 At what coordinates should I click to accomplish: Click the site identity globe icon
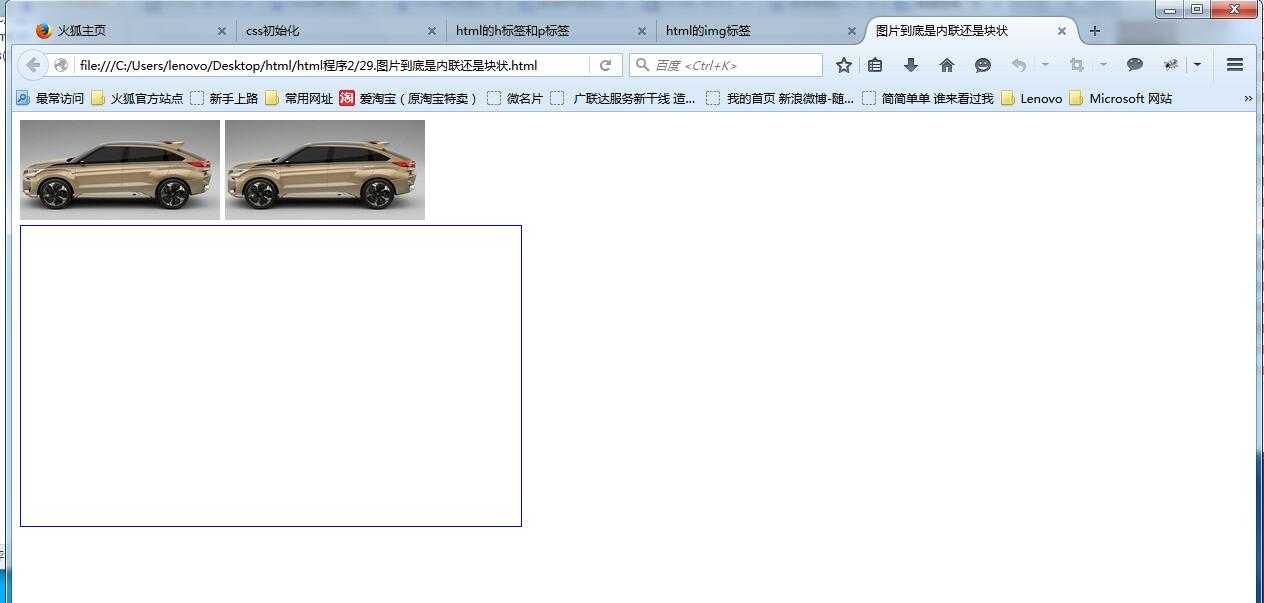(x=62, y=65)
